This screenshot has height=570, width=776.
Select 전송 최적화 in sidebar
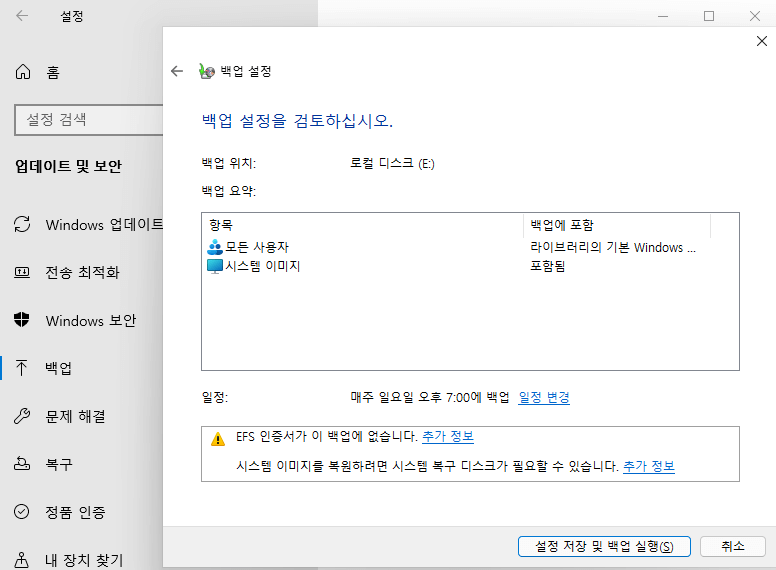pyautogui.click(x=81, y=272)
